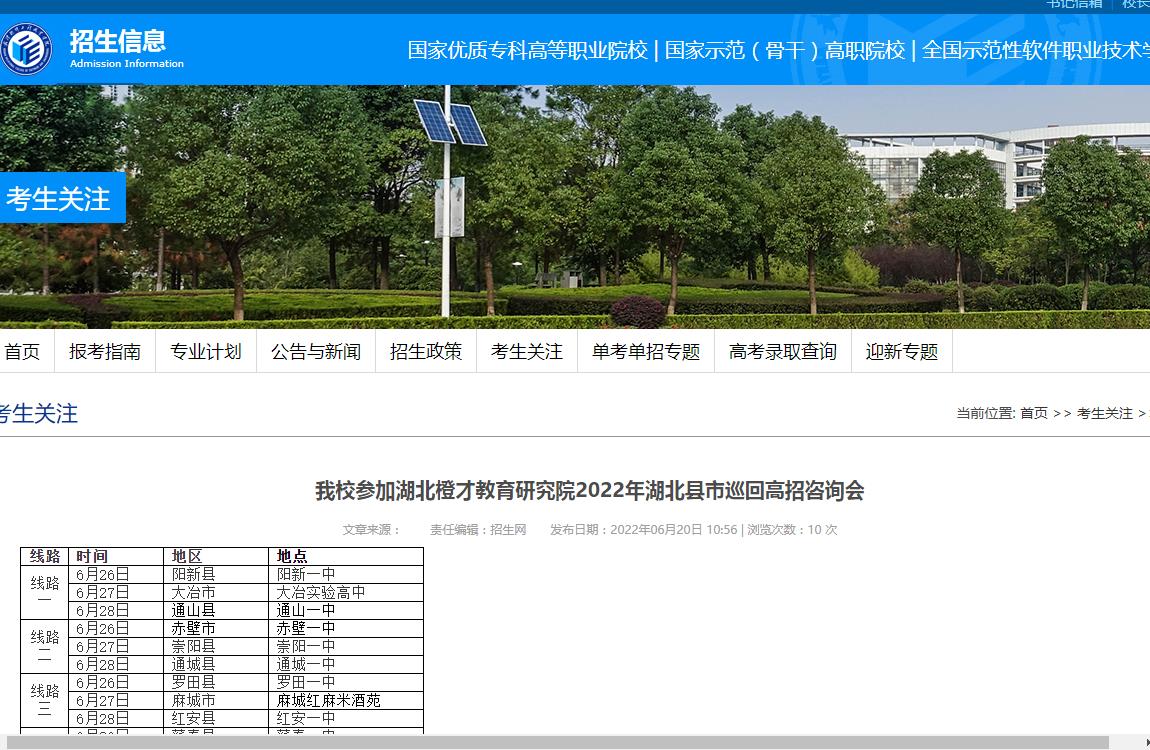
Task: Click 红安县 region cell
Action: (216, 718)
